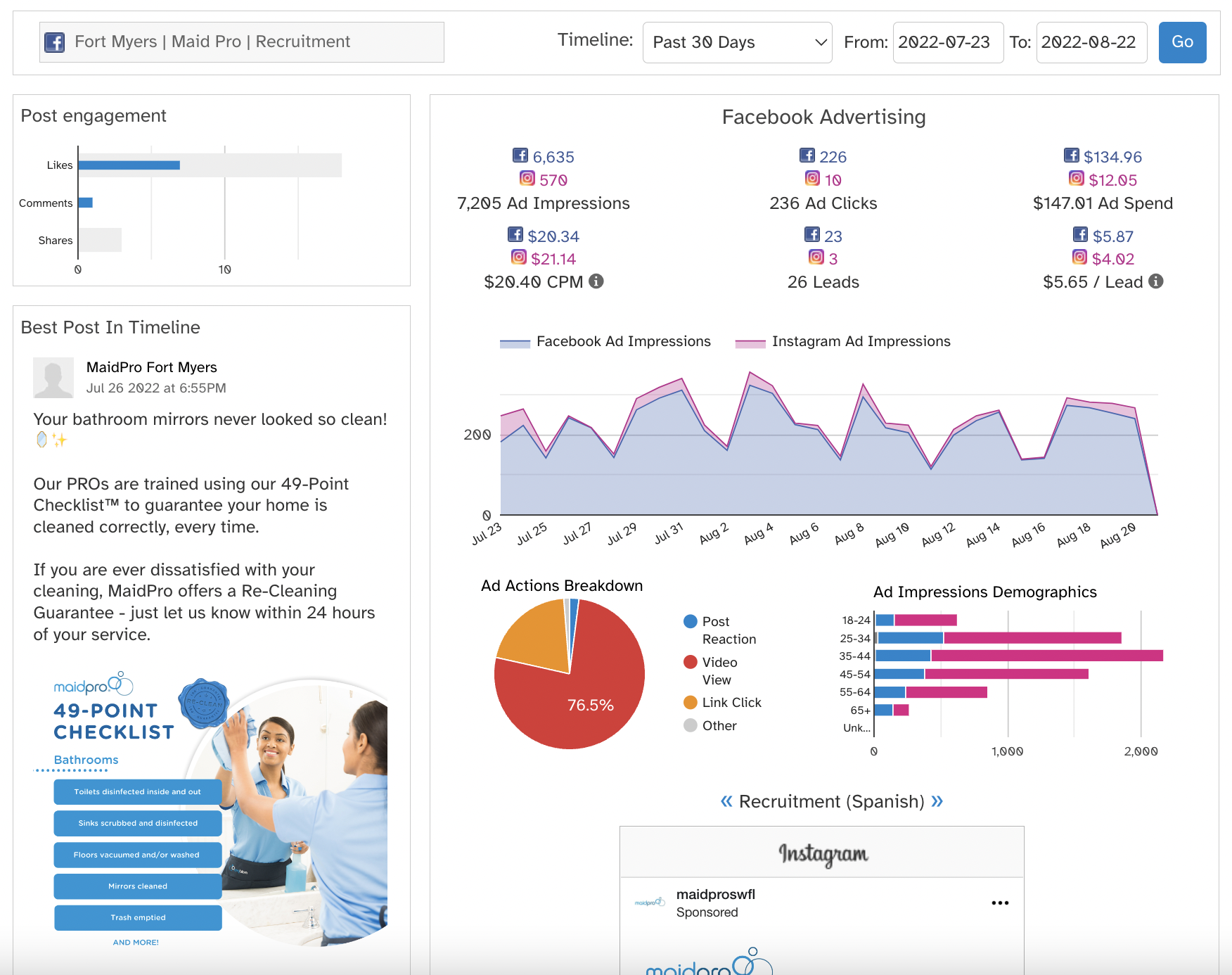Image resolution: width=1232 pixels, height=975 pixels.
Task: Click the Facebook icon in the page selector
Action: tap(55, 42)
